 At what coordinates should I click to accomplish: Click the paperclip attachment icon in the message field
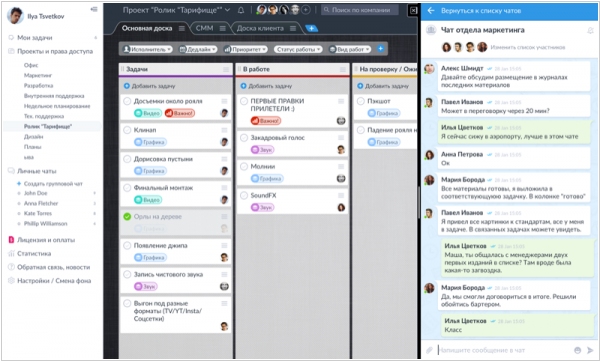430,350
